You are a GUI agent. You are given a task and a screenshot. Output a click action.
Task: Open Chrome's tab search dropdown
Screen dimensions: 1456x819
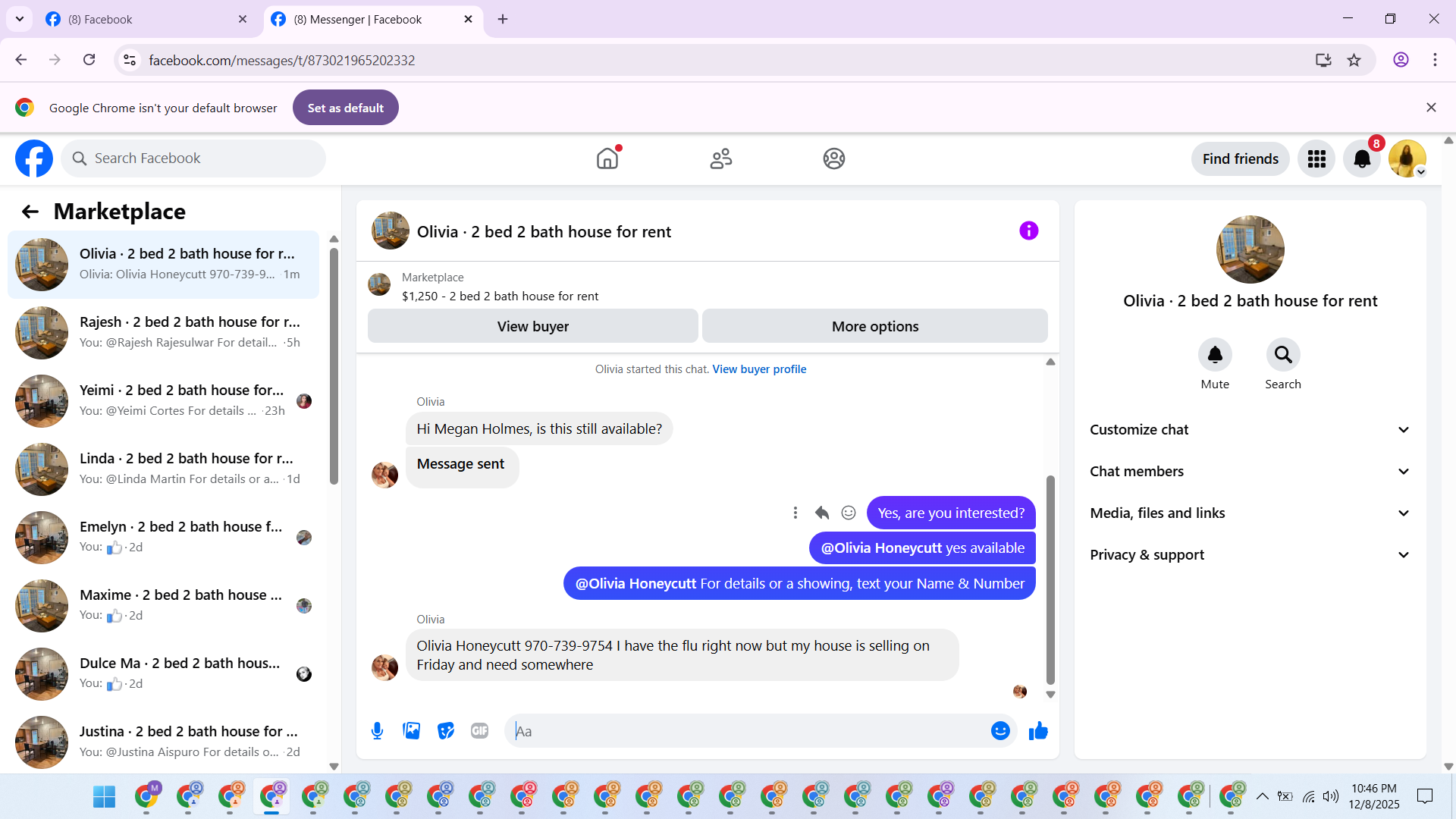click(20, 19)
